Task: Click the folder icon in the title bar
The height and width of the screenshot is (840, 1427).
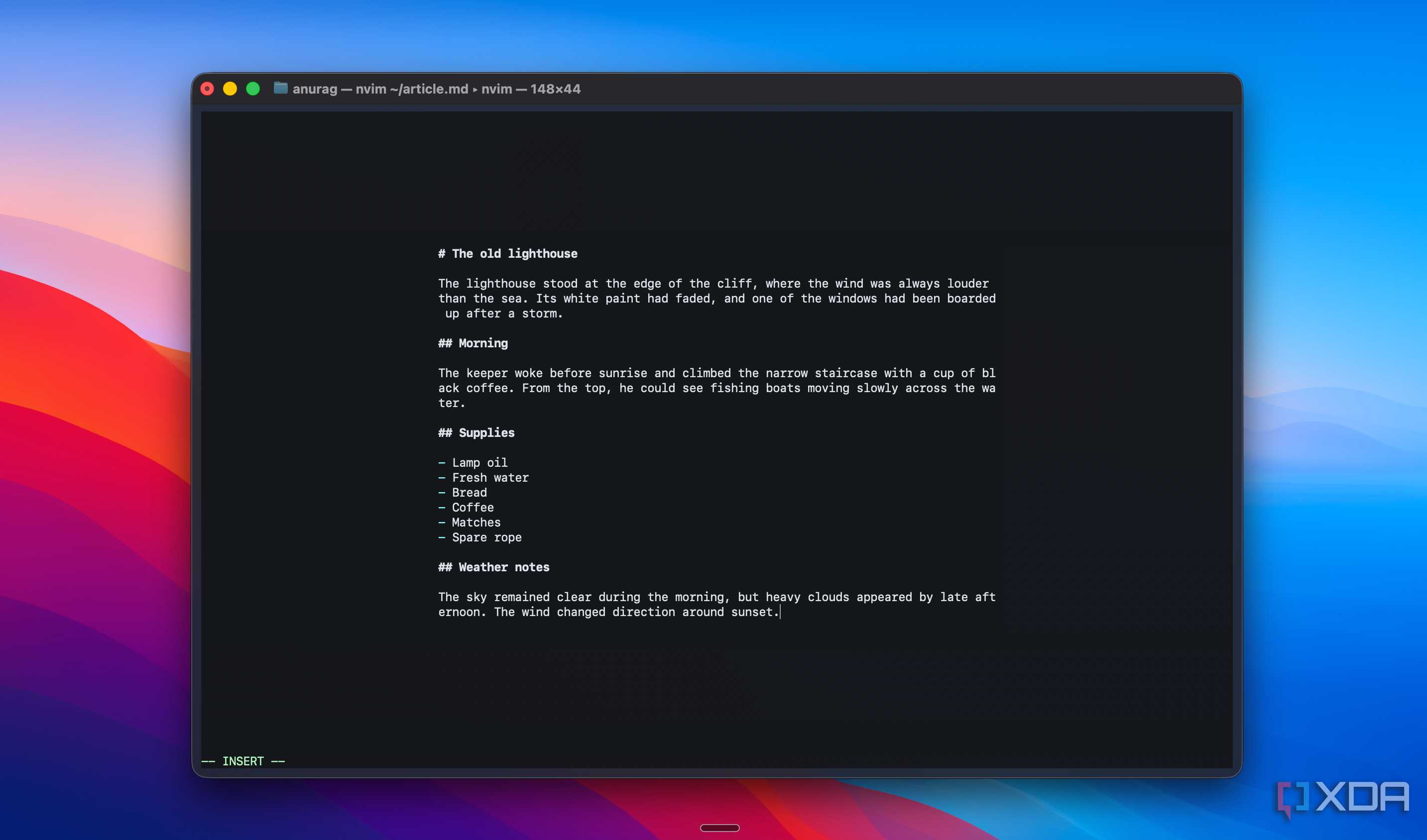Action: (280, 88)
